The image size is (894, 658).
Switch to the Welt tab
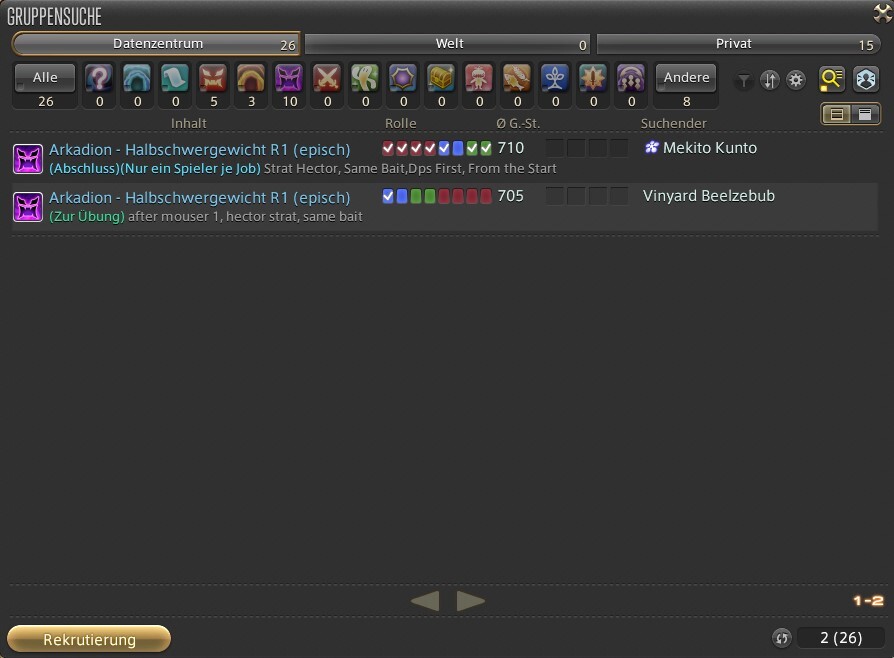[x=448, y=44]
